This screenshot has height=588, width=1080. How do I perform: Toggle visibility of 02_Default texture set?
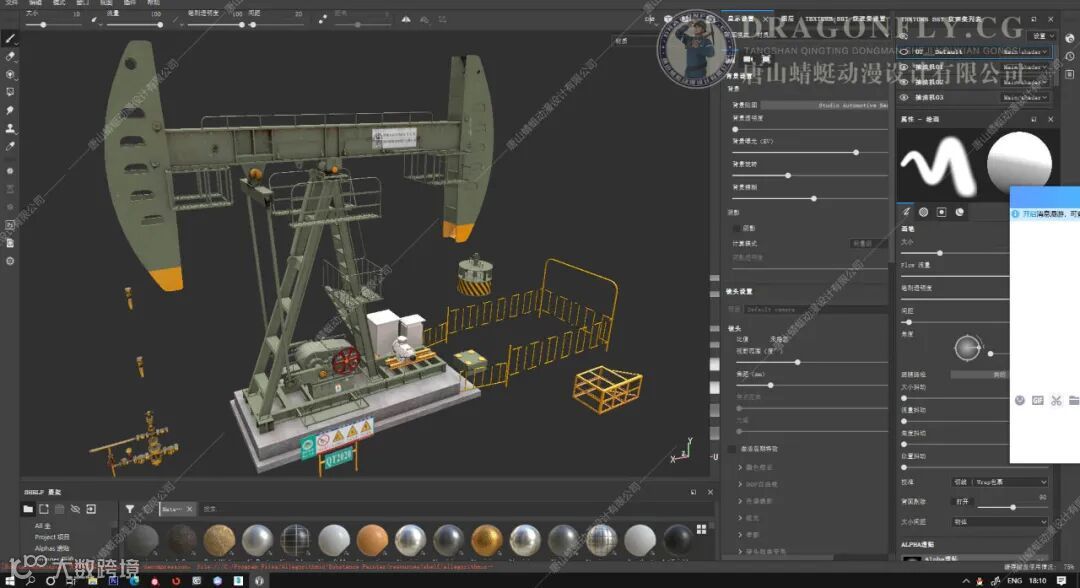pos(904,52)
